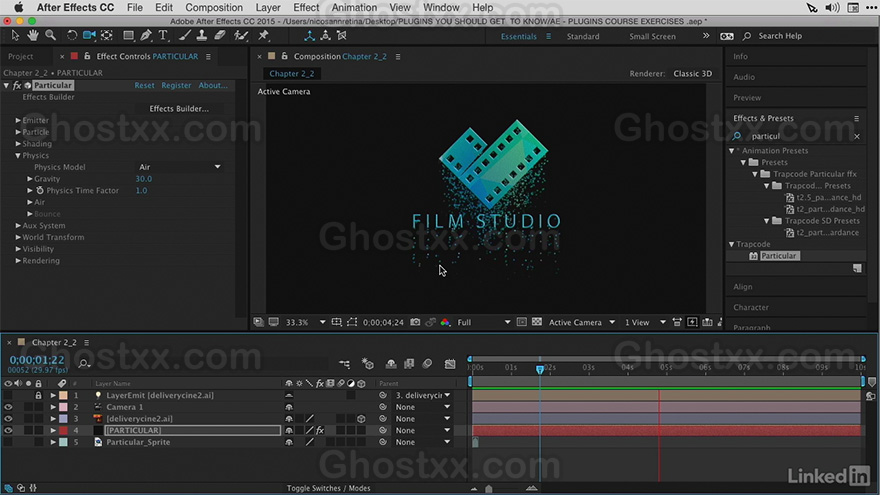The height and width of the screenshot is (495, 880).
Task: Open the Effect menu
Action: (x=306, y=7)
